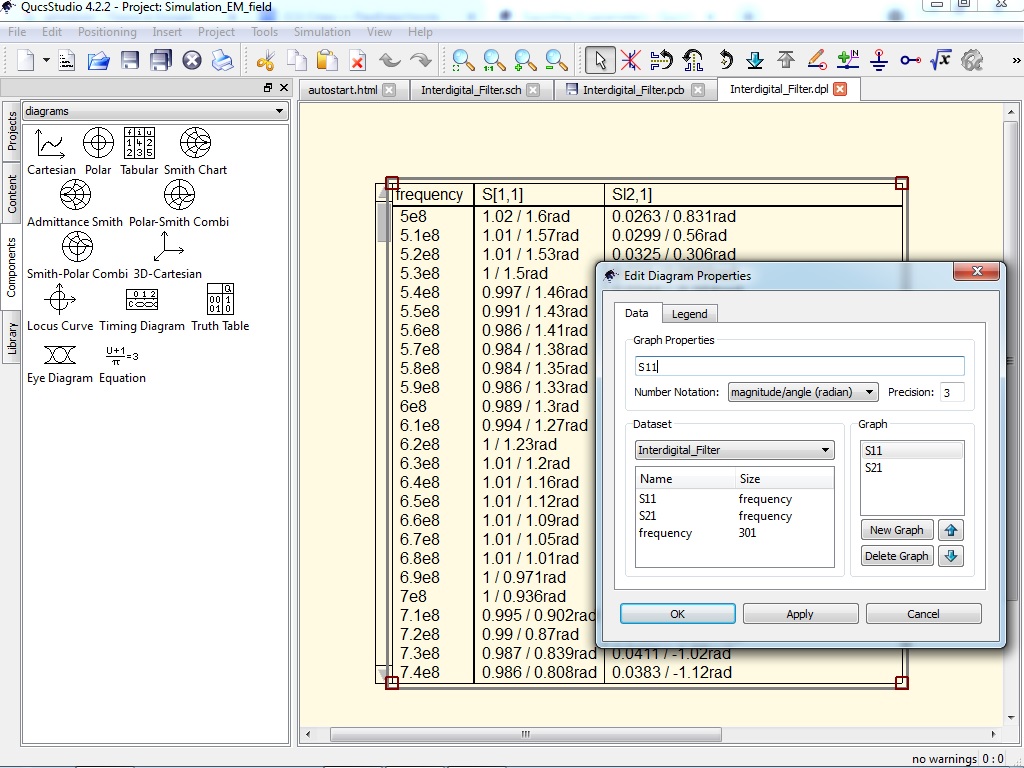Create a new document via toolbar icon

pyautogui.click(x=25, y=61)
